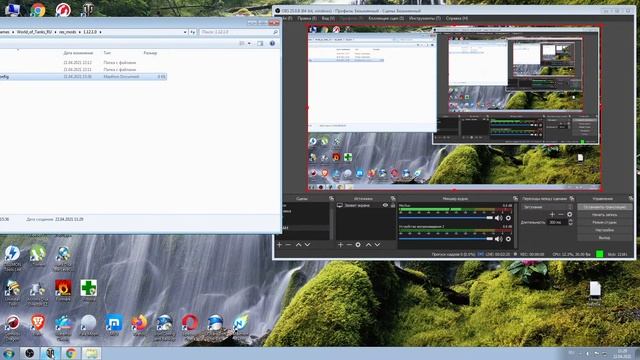Remove the selected source in OBS

[349, 244]
